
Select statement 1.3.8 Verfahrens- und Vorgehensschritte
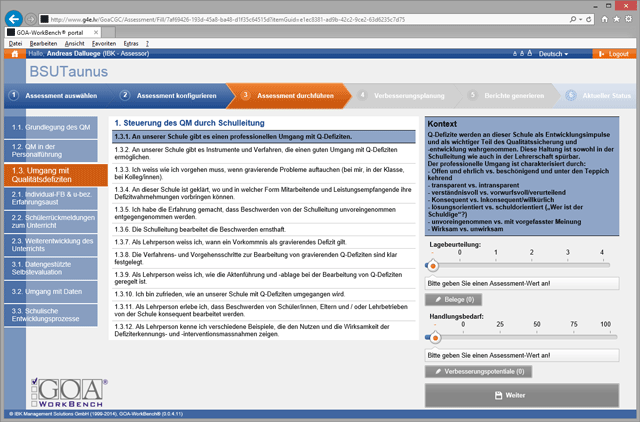(264, 258)
